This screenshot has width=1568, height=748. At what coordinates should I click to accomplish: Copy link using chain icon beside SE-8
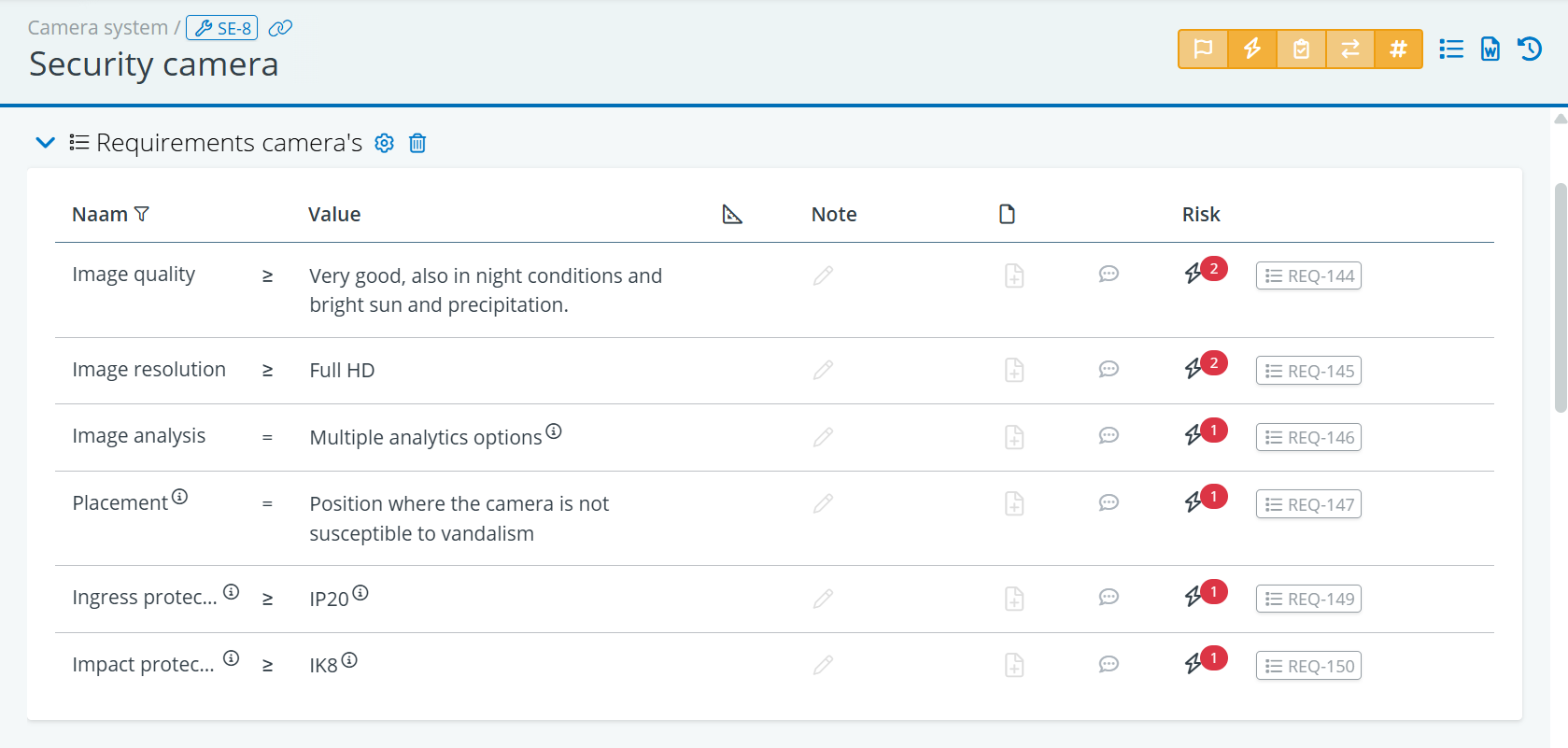pos(280,28)
